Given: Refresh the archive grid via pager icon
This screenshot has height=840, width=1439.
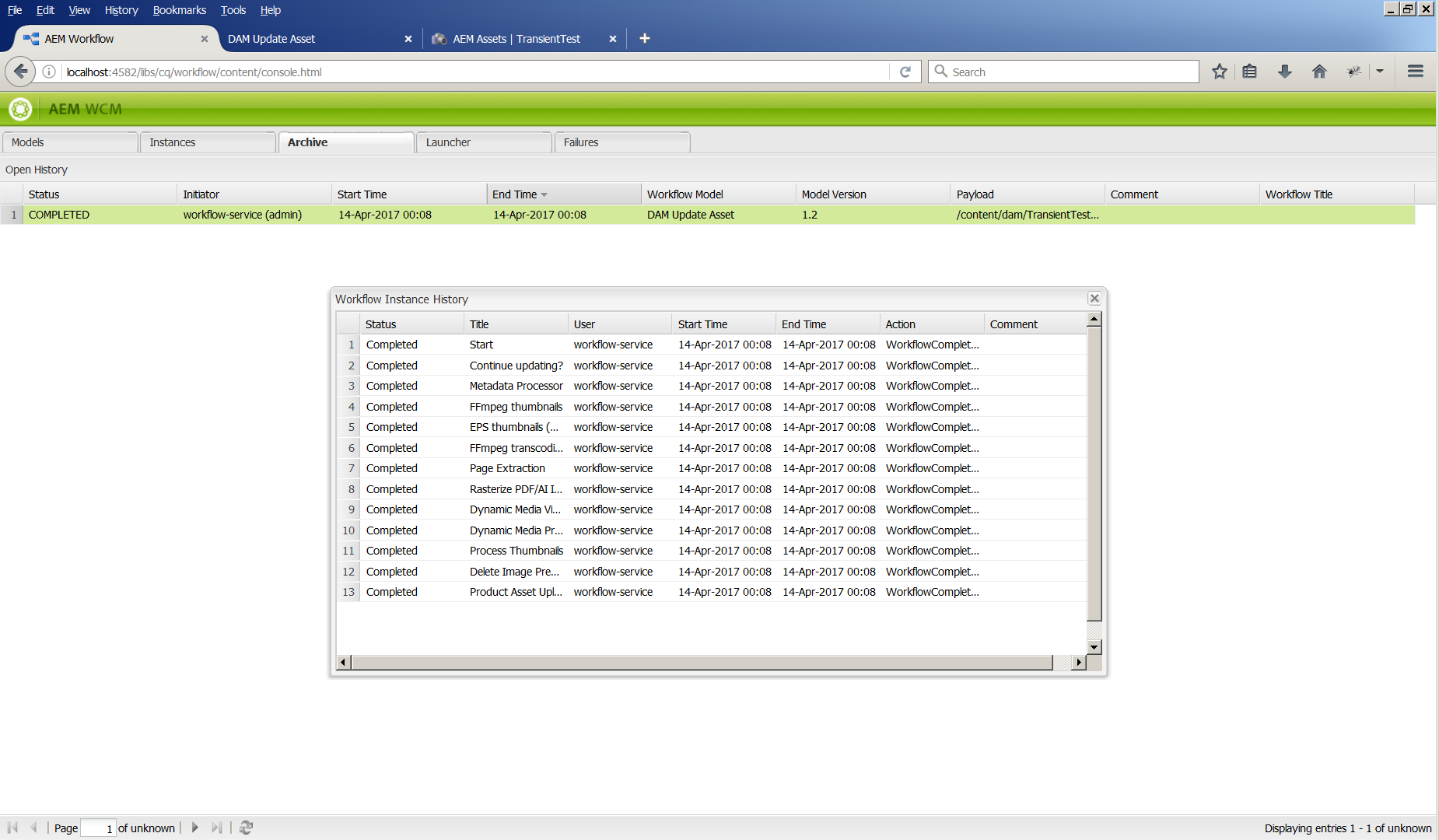Looking at the screenshot, I should point(246,828).
